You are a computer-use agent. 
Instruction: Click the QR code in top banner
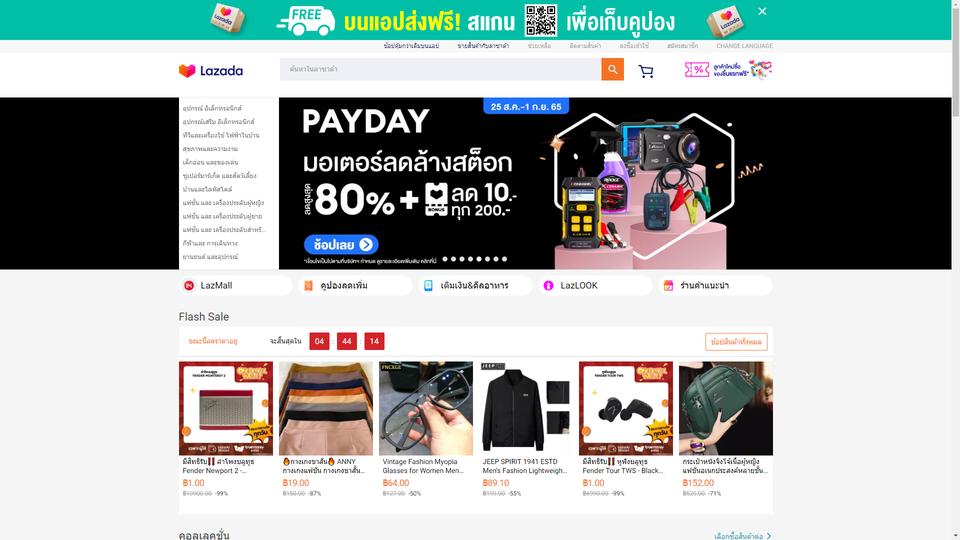point(541,21)
